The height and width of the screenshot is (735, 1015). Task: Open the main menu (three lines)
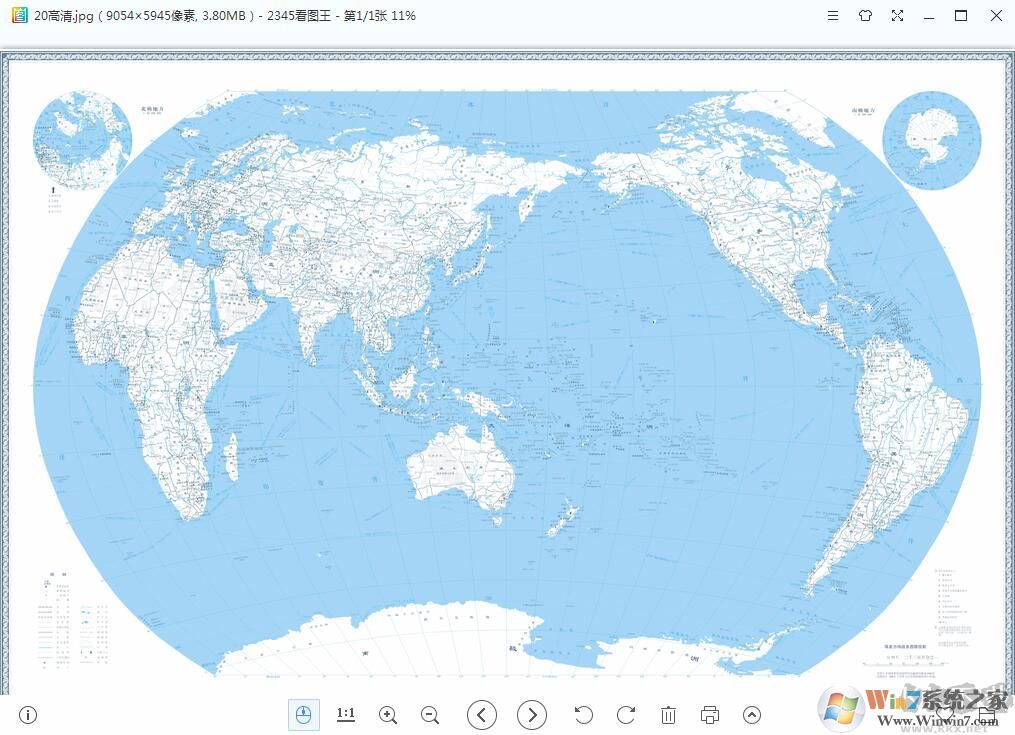click(833, 16)
